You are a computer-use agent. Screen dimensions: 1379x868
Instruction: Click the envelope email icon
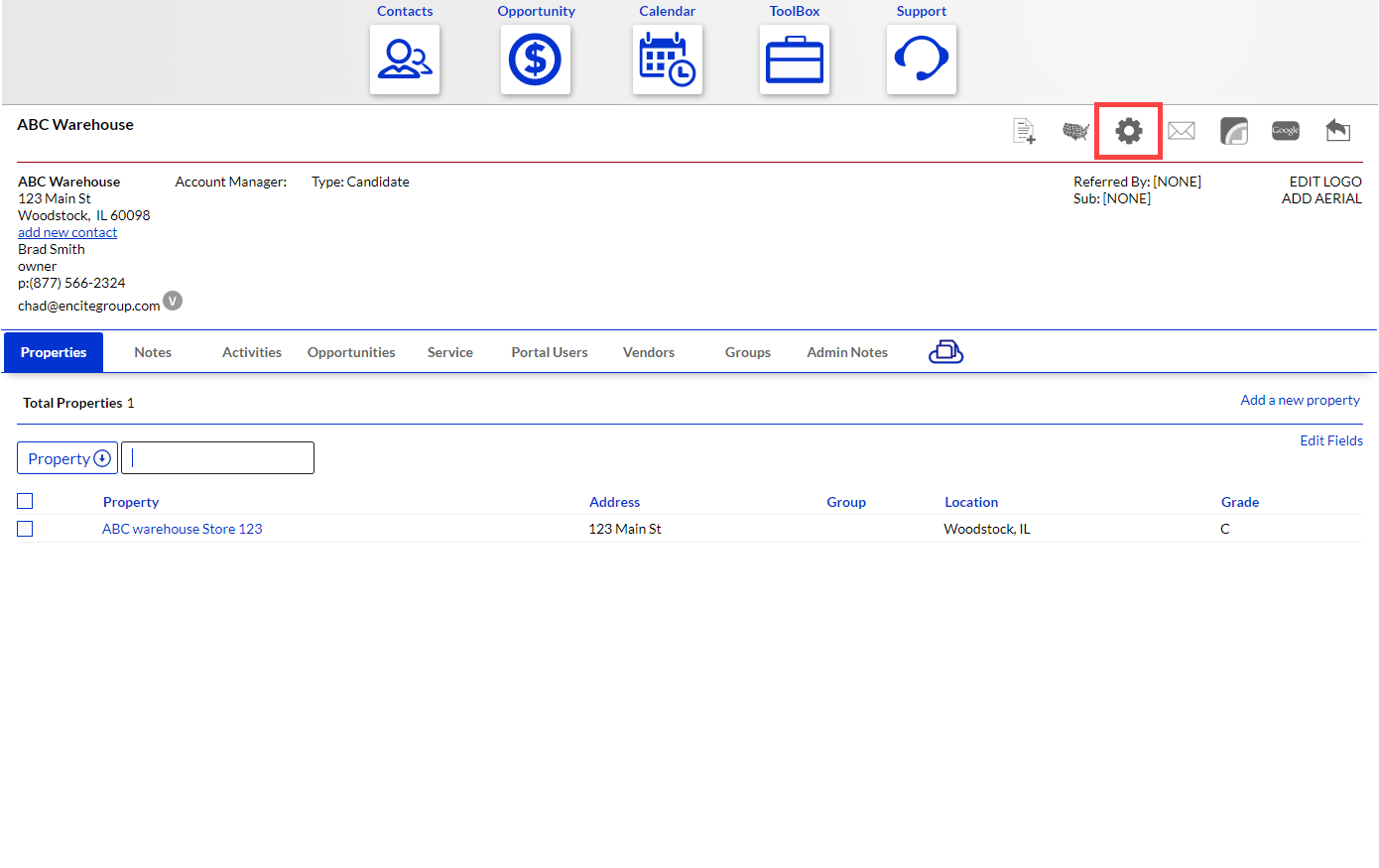(x=1181, y=131)
